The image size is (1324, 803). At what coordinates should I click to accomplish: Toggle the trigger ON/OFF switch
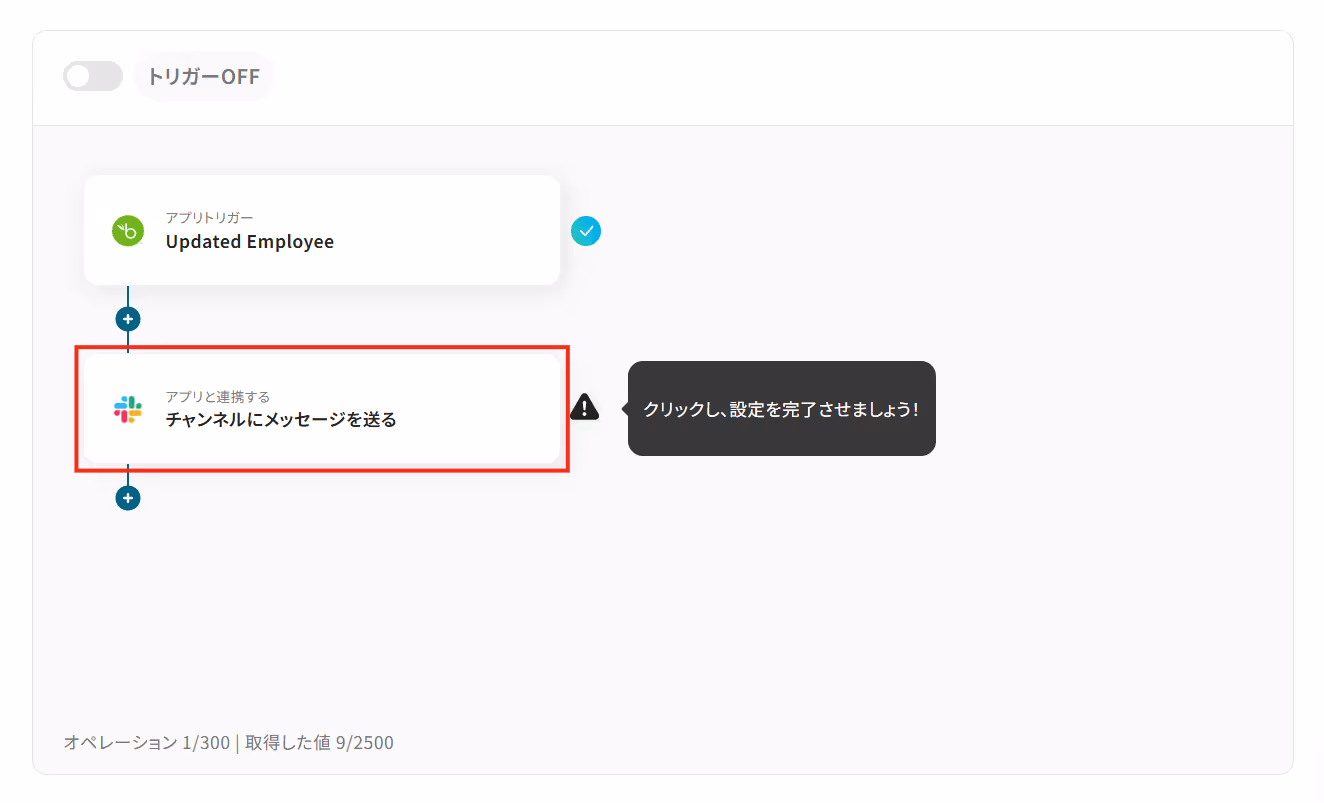[x=93, y=76]
